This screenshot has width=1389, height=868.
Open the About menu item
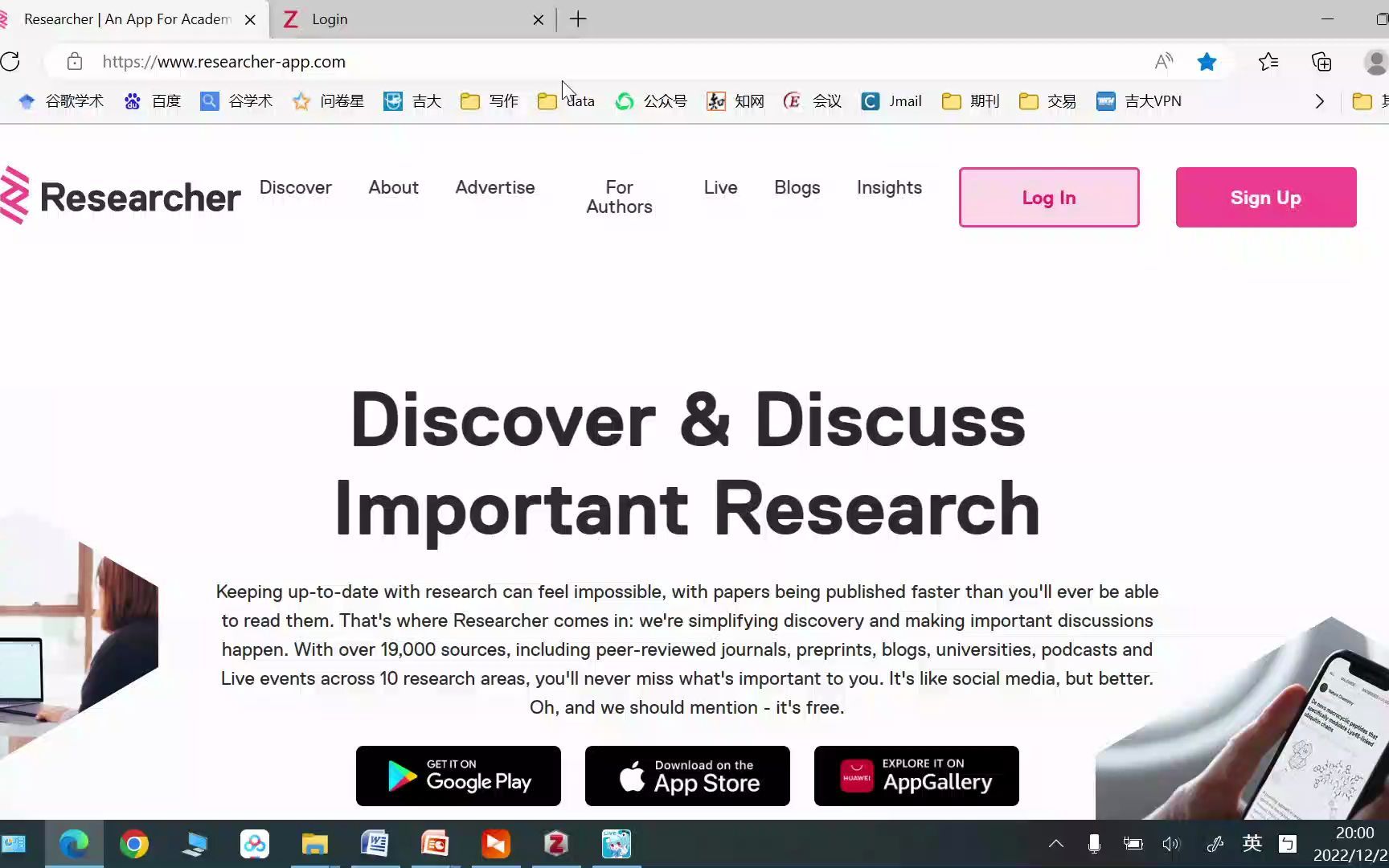[393, 187]
